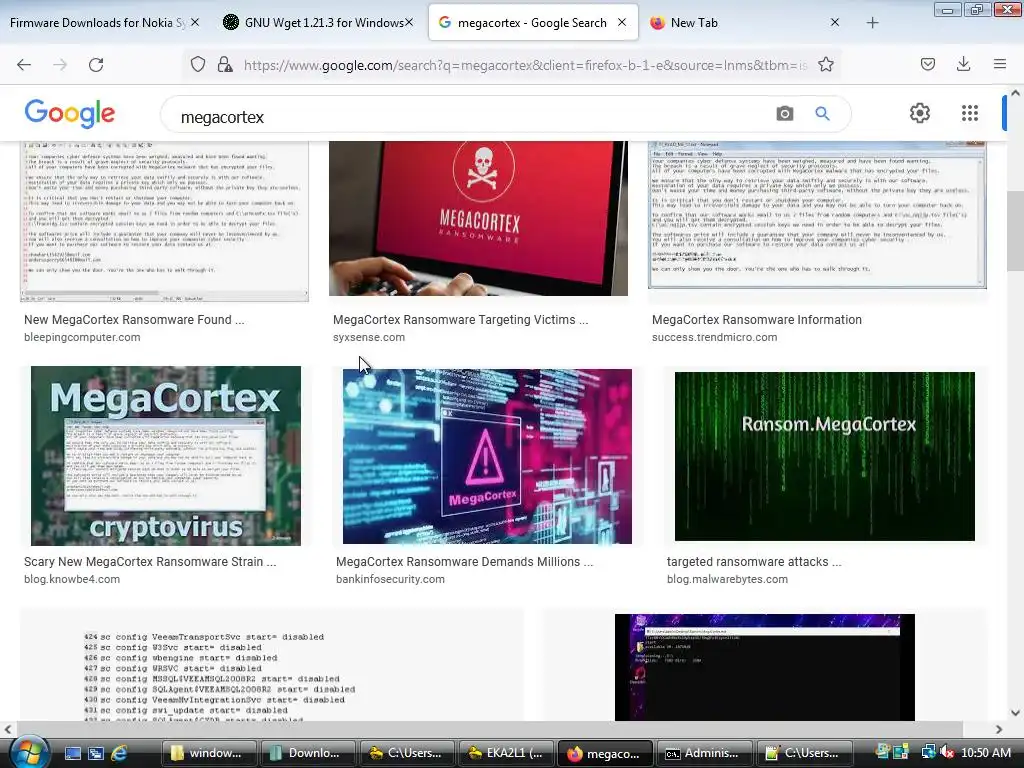1024x768 pixels.
Task: Open red MegaCortex skull laptop image
Action: (x=478, y=218)
